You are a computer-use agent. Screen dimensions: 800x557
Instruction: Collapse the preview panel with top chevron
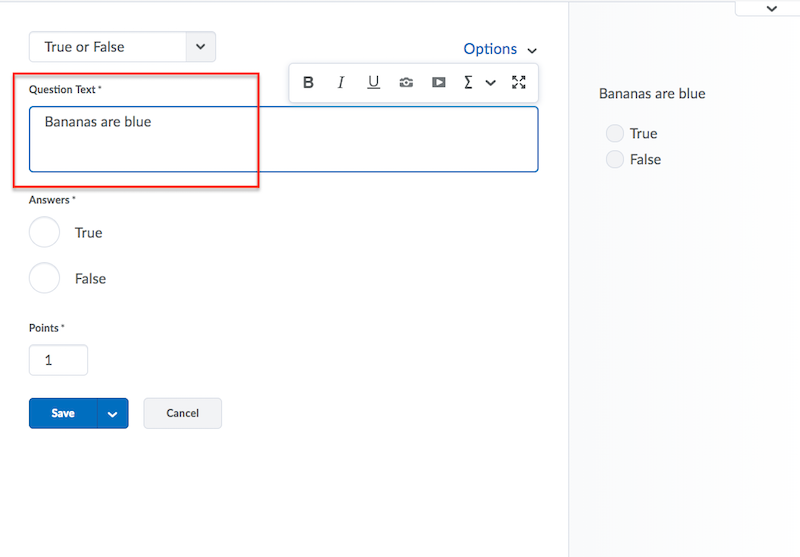[x=771, y=8]
